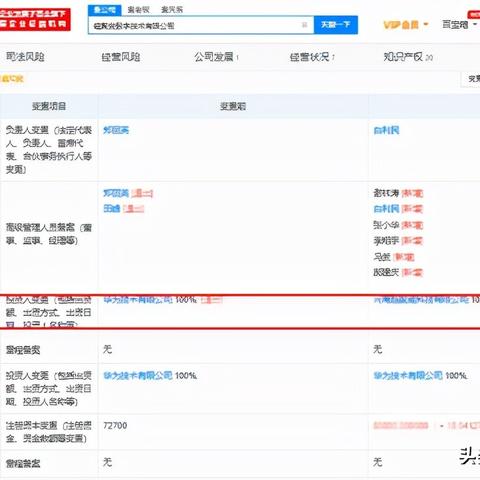This screenshot has height=480, width=480.
Task: Click the 注册资本变更 row label
Action: click(x=49, y=432)
